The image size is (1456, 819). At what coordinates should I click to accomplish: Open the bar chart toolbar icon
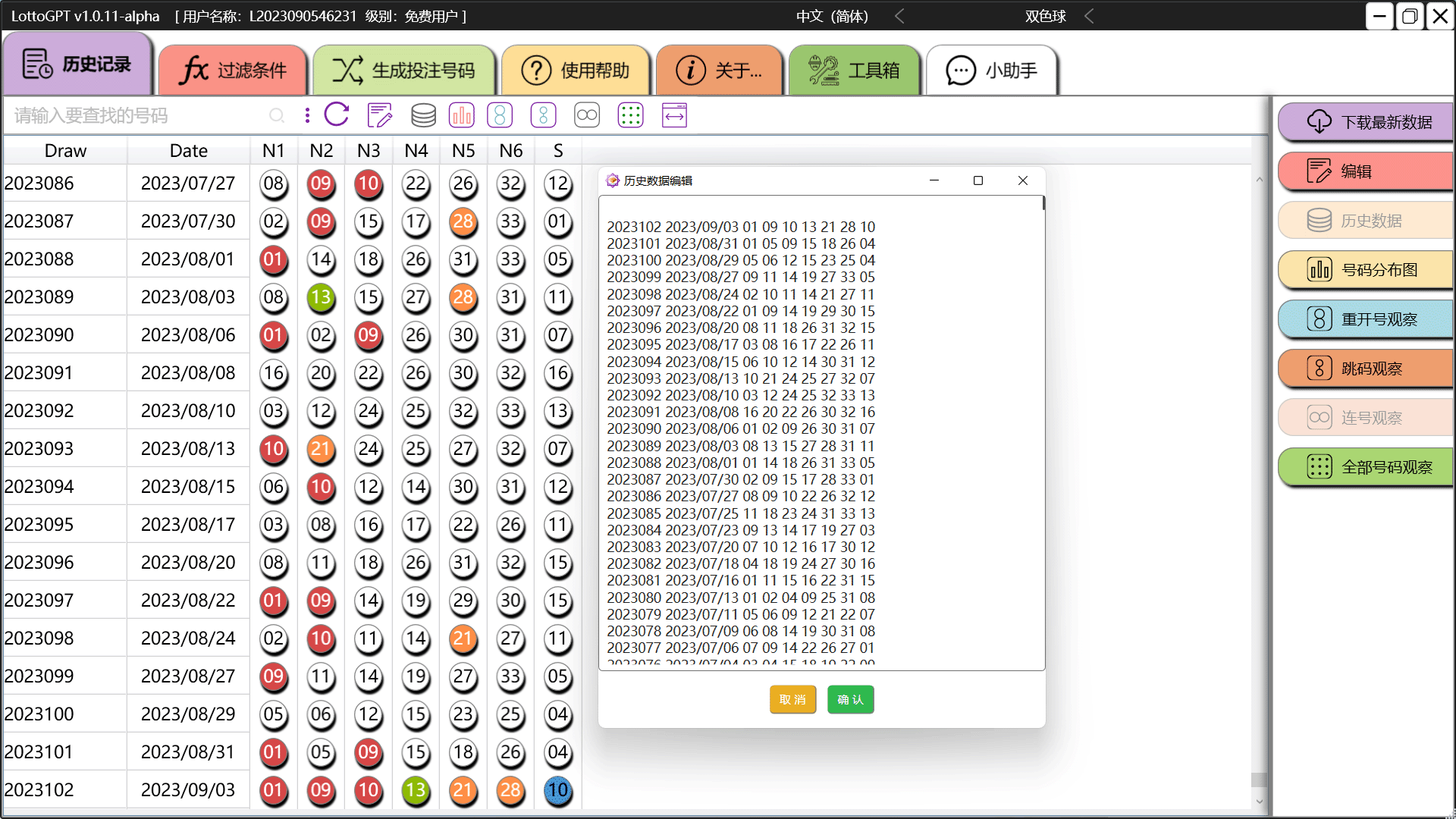(461, 115)
